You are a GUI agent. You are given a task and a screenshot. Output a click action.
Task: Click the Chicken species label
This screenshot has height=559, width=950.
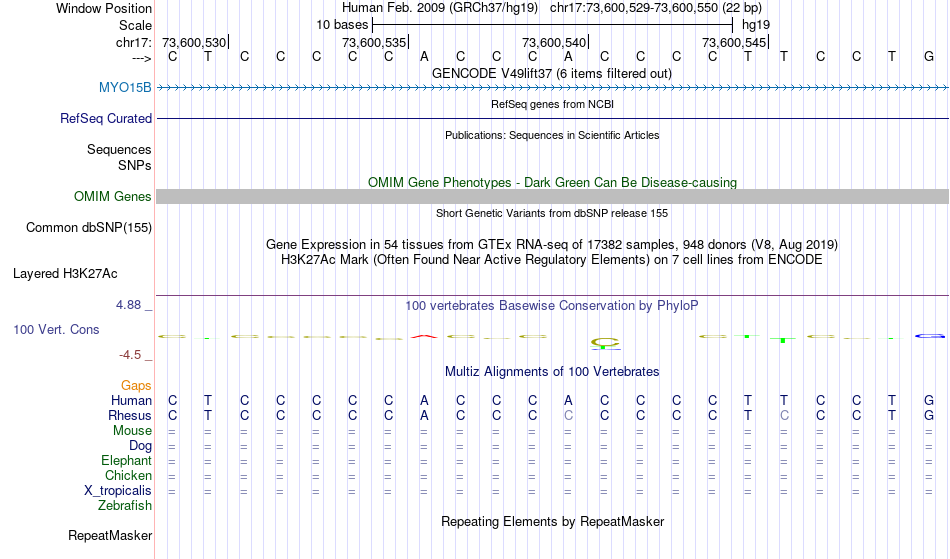click(128, 475)
